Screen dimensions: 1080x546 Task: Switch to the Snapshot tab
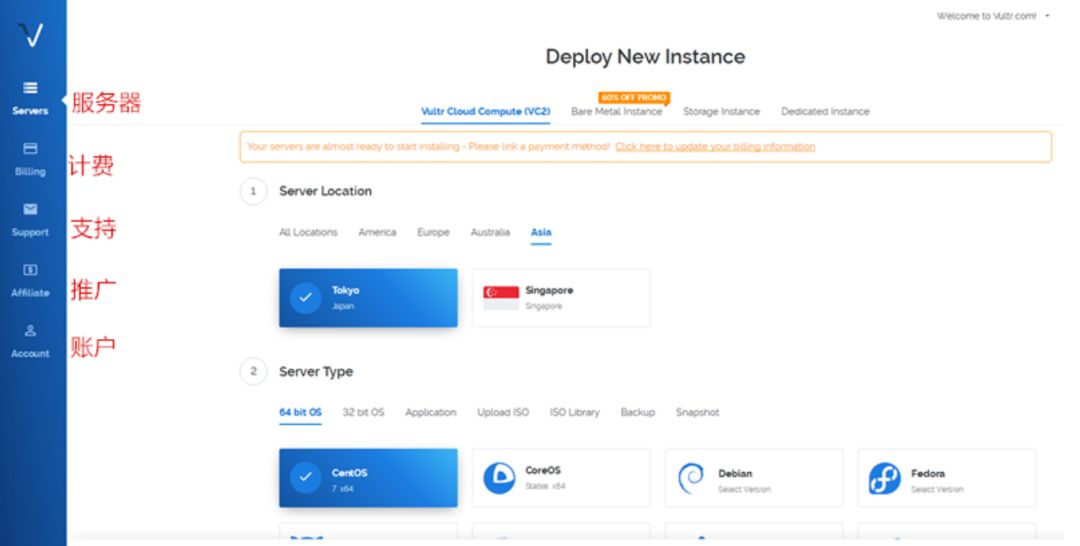point(697,412)
